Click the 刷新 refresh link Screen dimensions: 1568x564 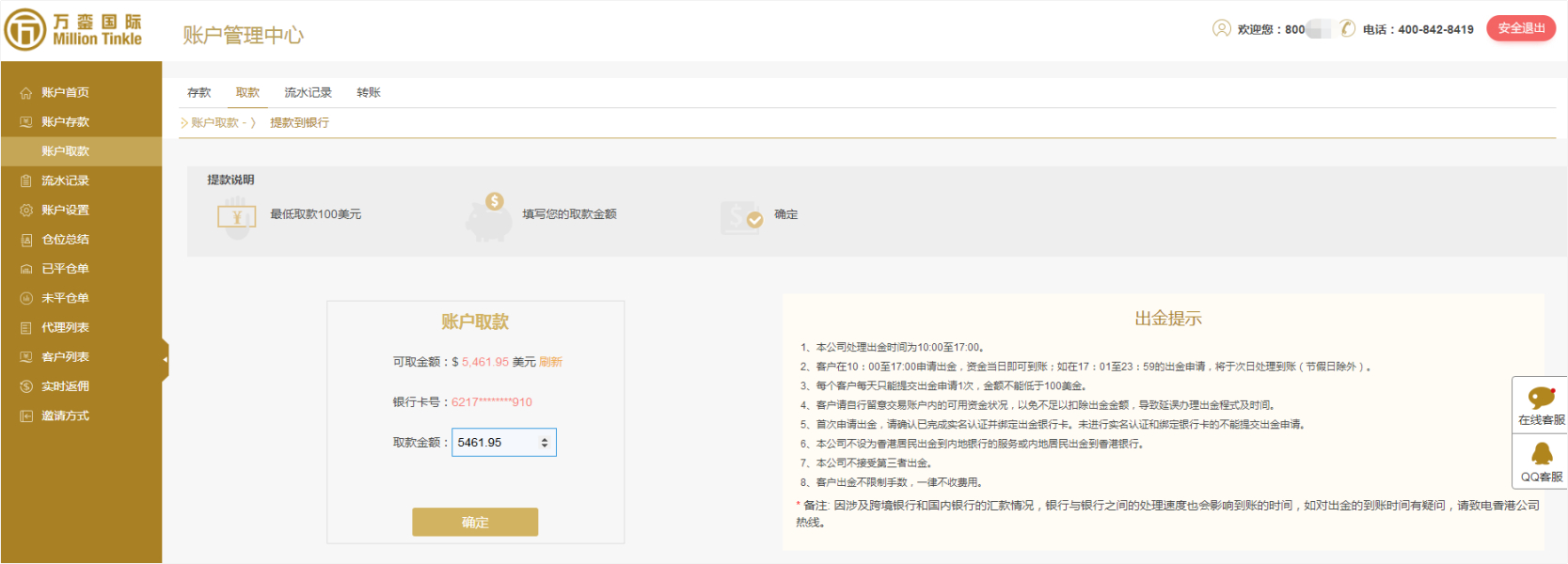tap(550, 362)
